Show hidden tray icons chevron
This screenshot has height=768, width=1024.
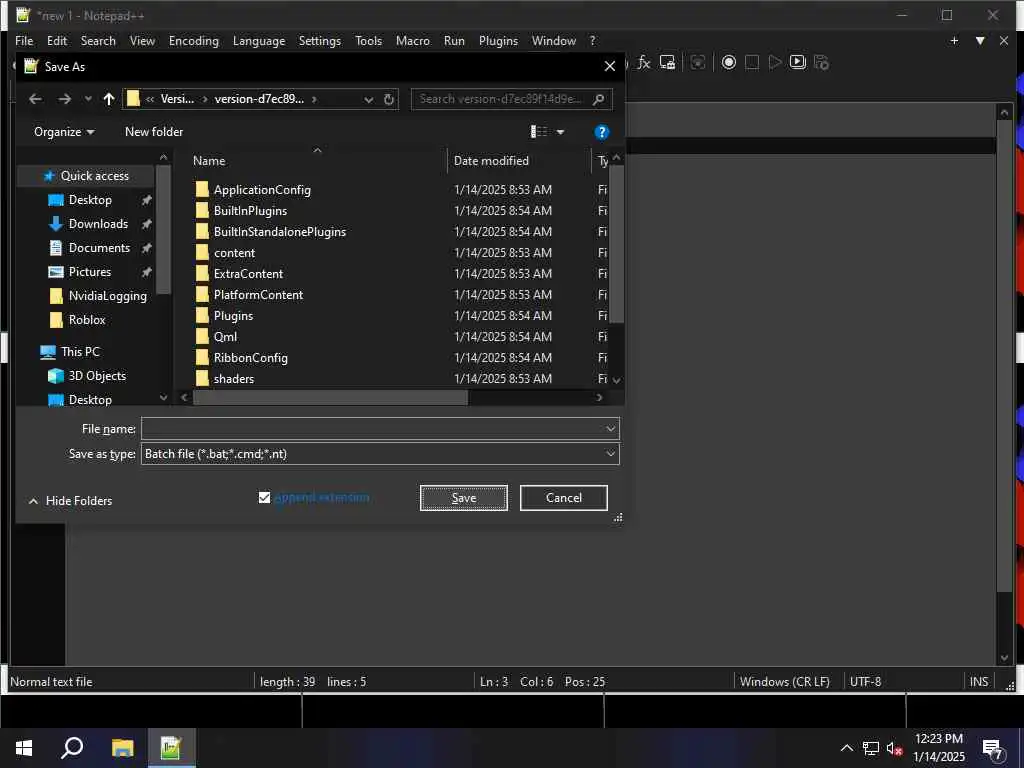846,748
